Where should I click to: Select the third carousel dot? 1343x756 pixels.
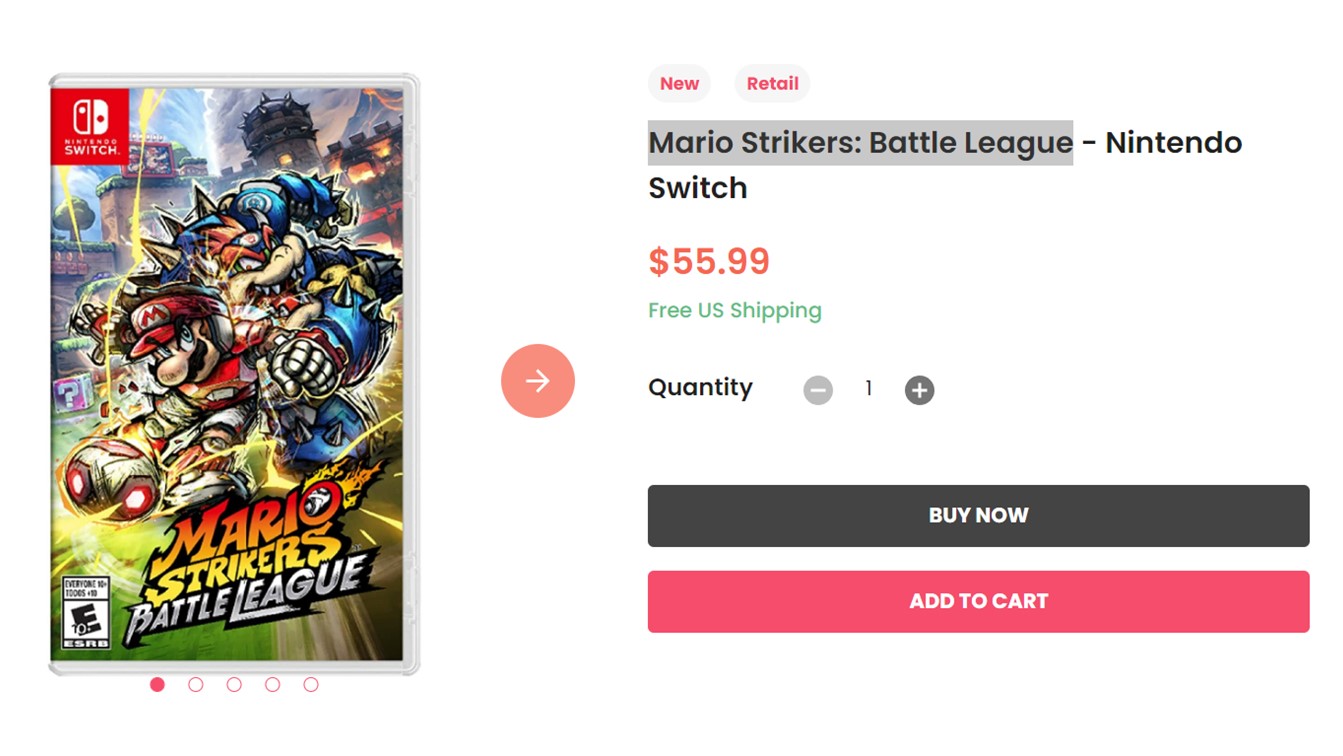[234, 685]
